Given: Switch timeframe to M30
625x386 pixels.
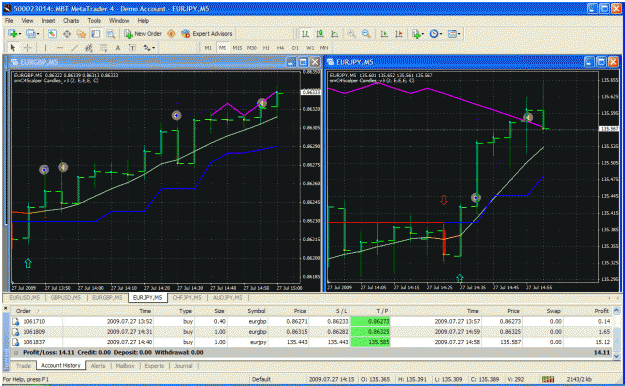Looking at the screenshot, I should (x=252, y=48).
